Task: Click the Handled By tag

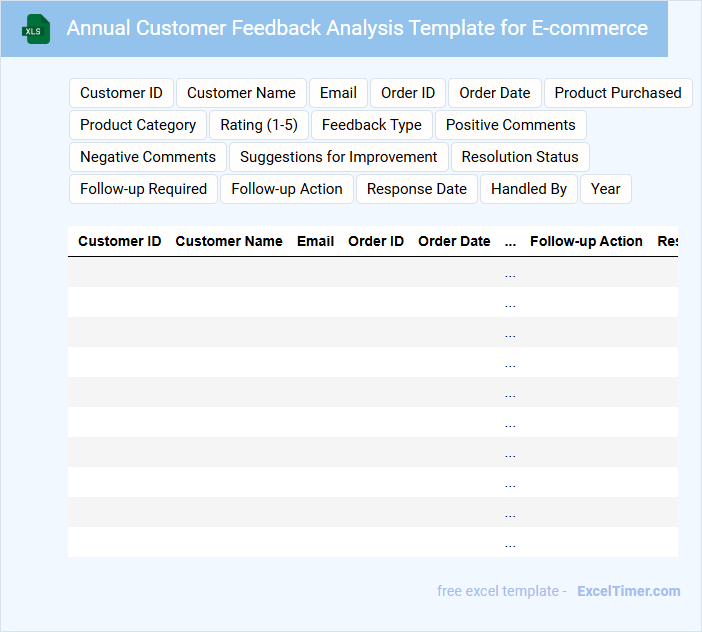Action: pos(528,189)
